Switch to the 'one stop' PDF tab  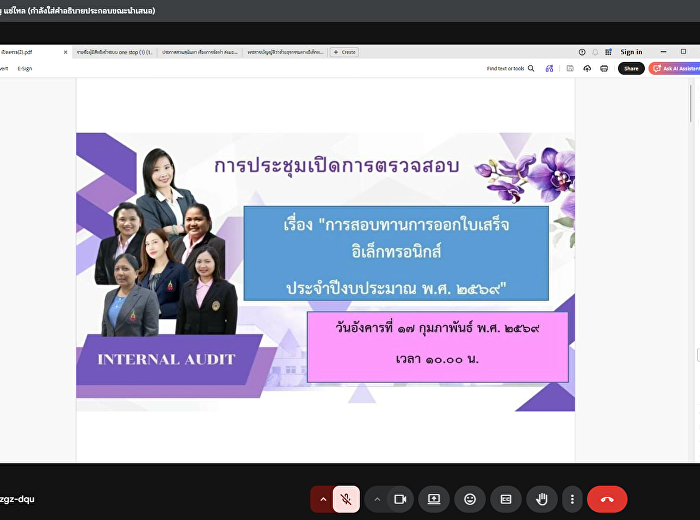(x=114, y=52)
